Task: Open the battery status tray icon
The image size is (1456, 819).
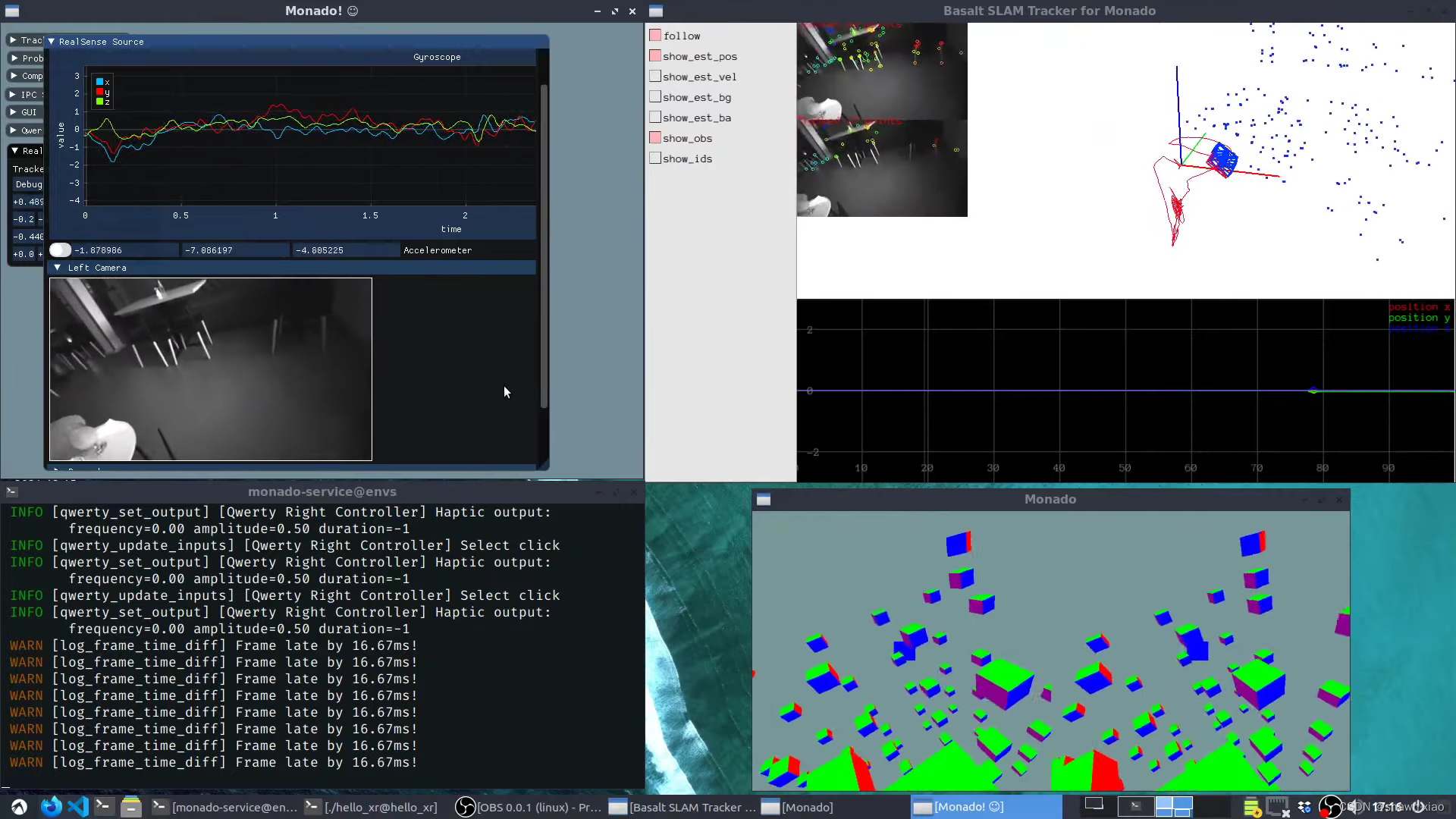Action: click(1251, 807)
